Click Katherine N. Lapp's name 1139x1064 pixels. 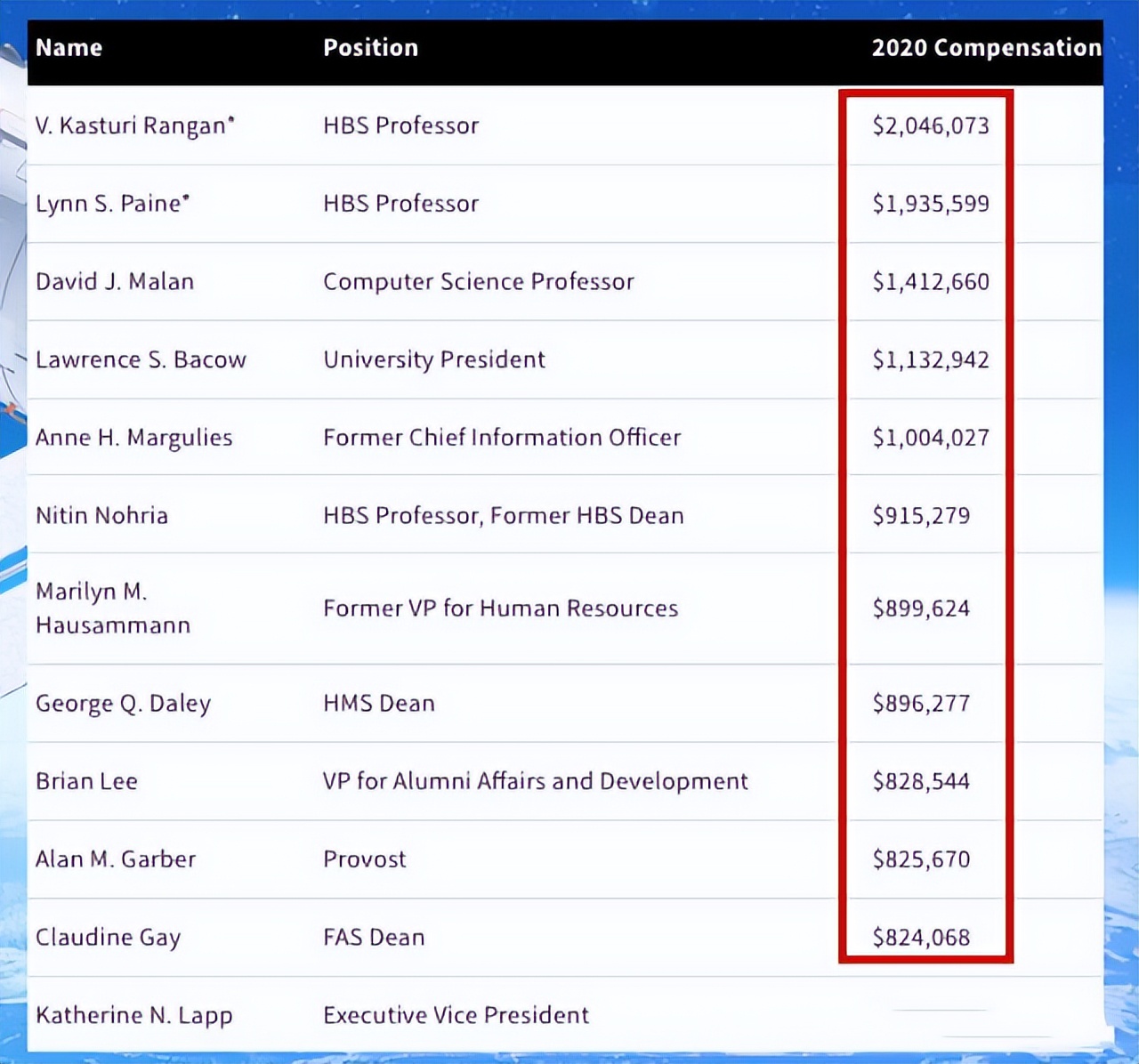pyautogui.click(x=133, y=1015)
